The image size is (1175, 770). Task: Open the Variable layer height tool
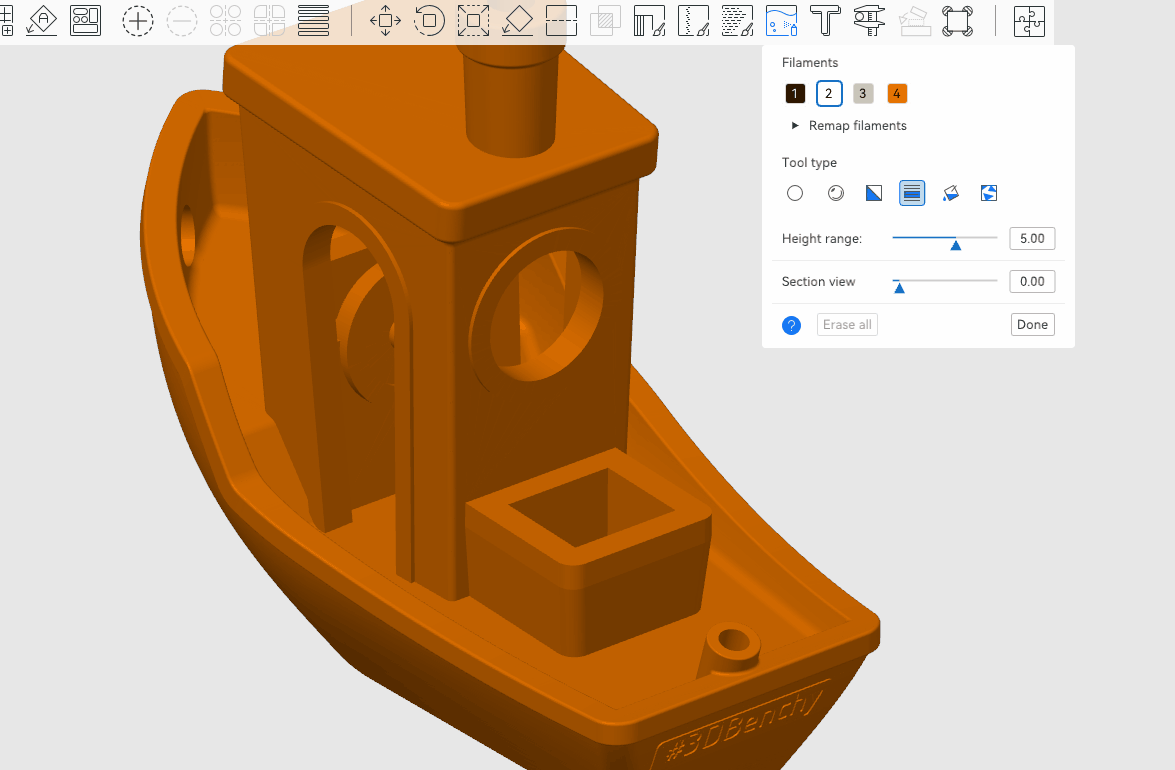[x=313, y=20]
